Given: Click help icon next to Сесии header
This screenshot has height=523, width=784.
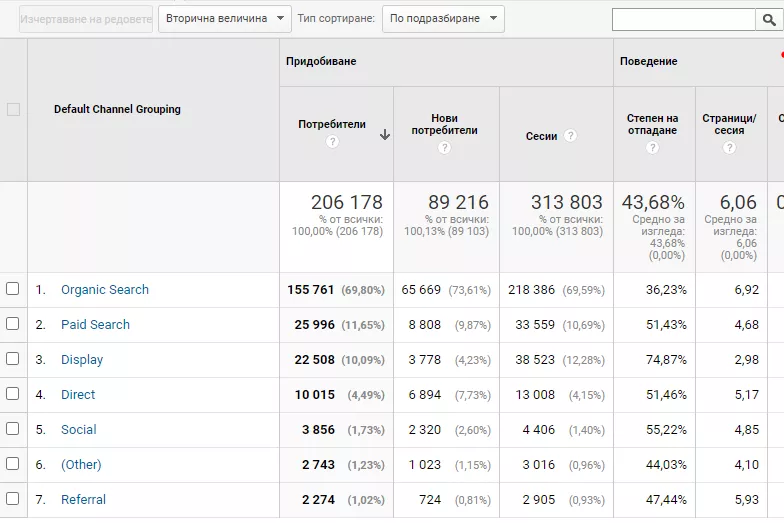Looking at the screenshot, I should tap(570, 136).
